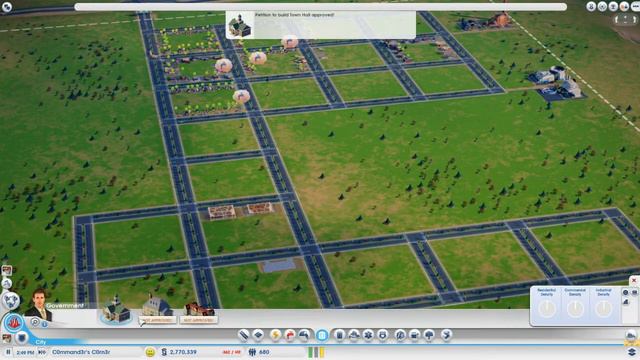
Task: Close the density data panel
Action: [x=634, y=281]
